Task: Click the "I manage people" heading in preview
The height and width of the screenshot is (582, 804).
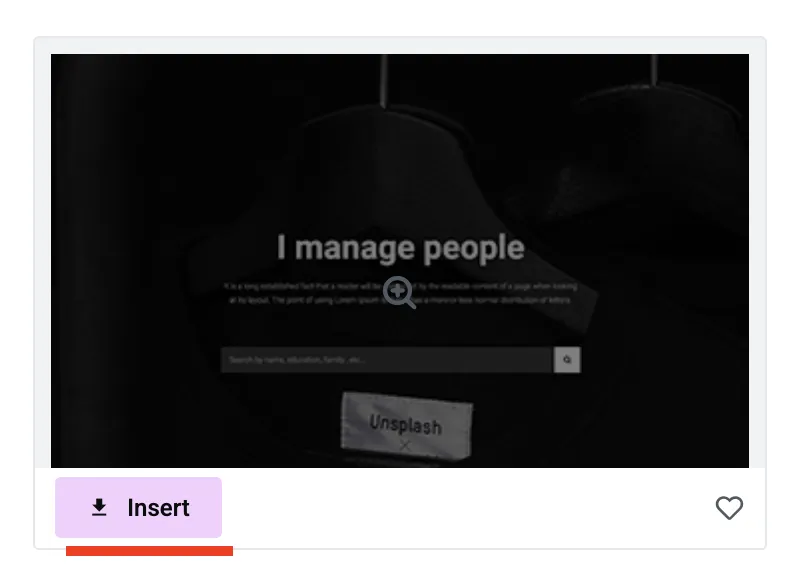Action: click(x=400, y=248)
